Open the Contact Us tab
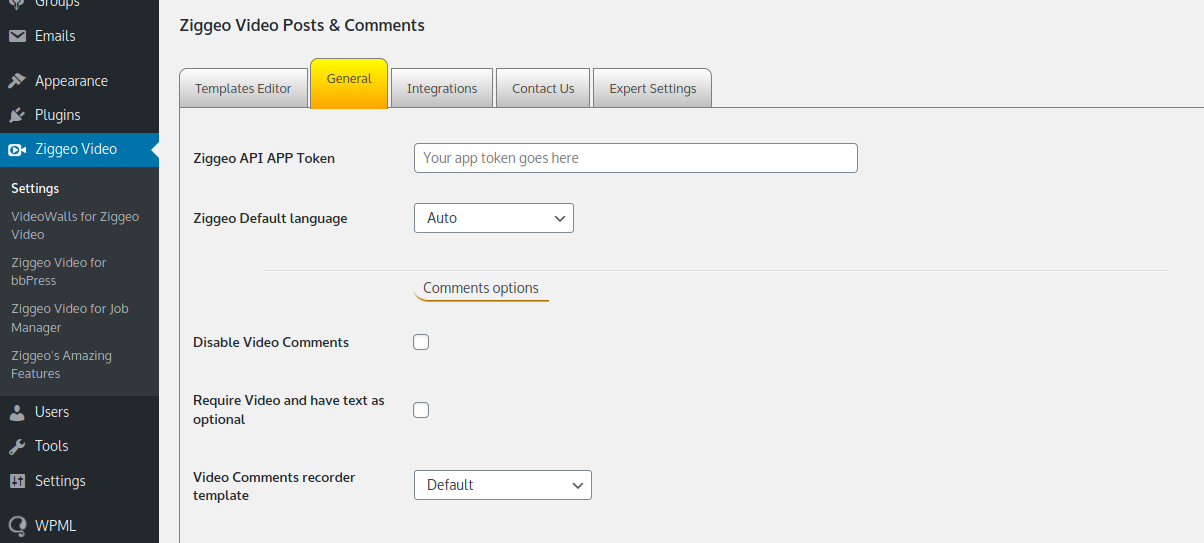Screen dimensions: 1204x543 pos(543,88)
